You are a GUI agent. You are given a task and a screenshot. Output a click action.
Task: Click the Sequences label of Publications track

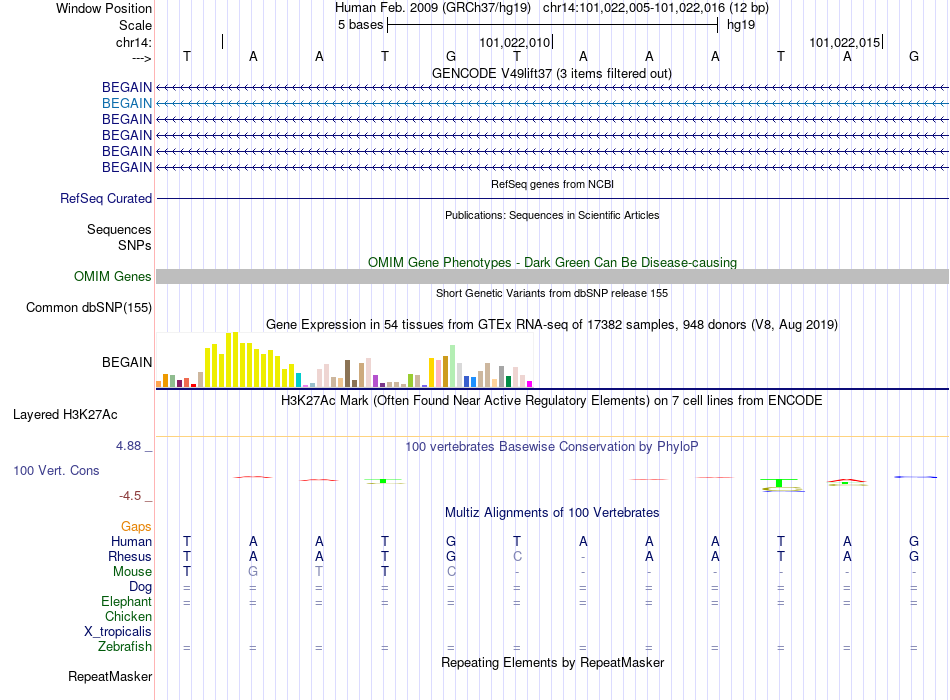point(119,229)
